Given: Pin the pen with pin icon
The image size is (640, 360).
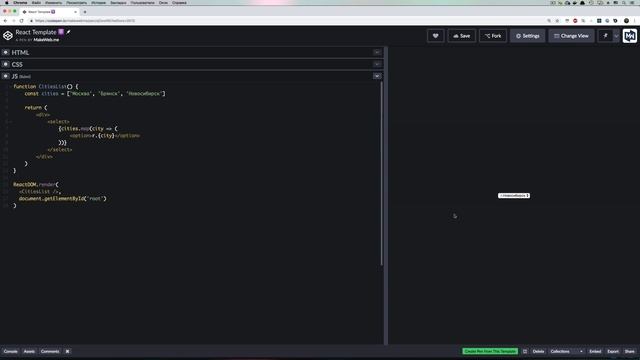Looking at the screenshot, I should point(605,36).
